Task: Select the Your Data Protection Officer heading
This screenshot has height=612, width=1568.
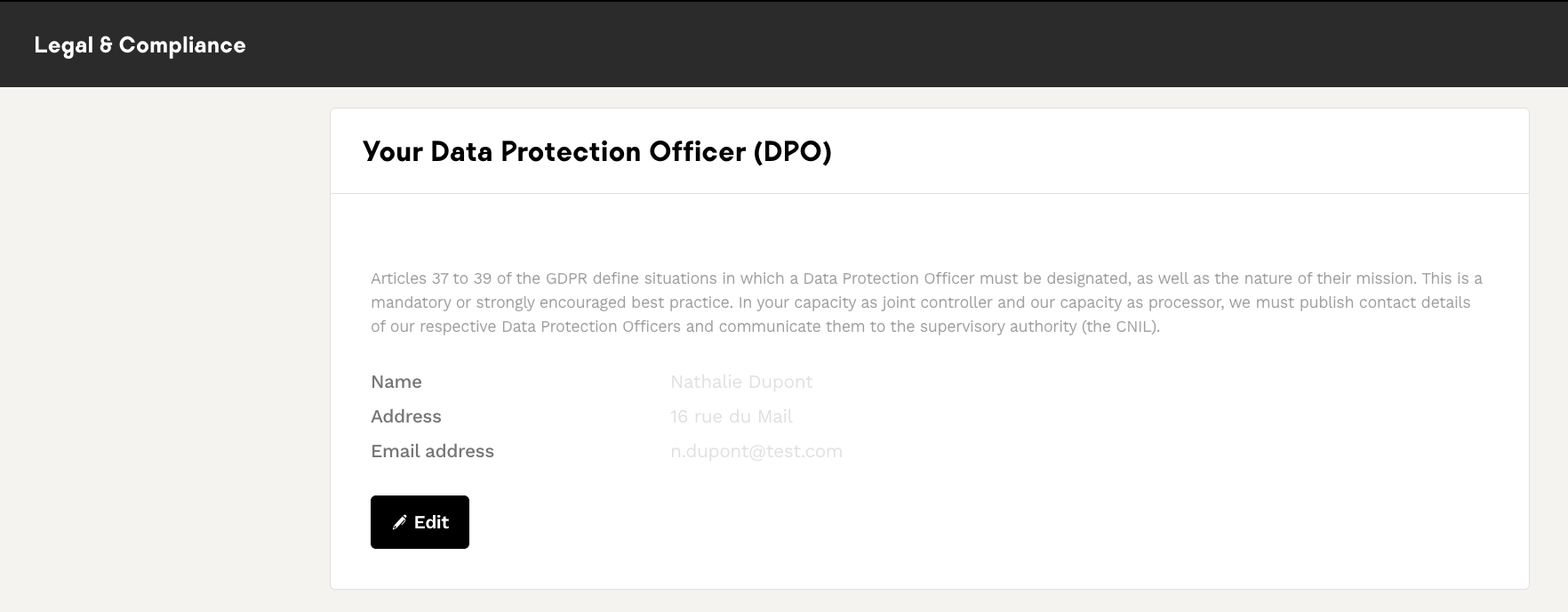Action: 596,152
